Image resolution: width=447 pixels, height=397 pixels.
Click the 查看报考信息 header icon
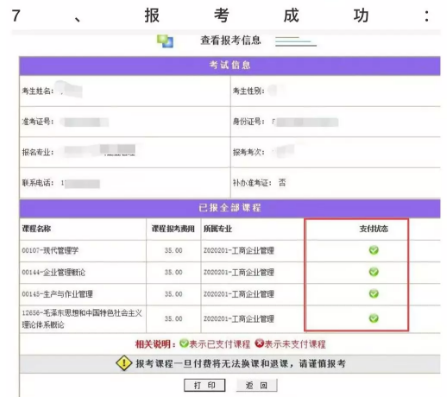pos(165,41)
